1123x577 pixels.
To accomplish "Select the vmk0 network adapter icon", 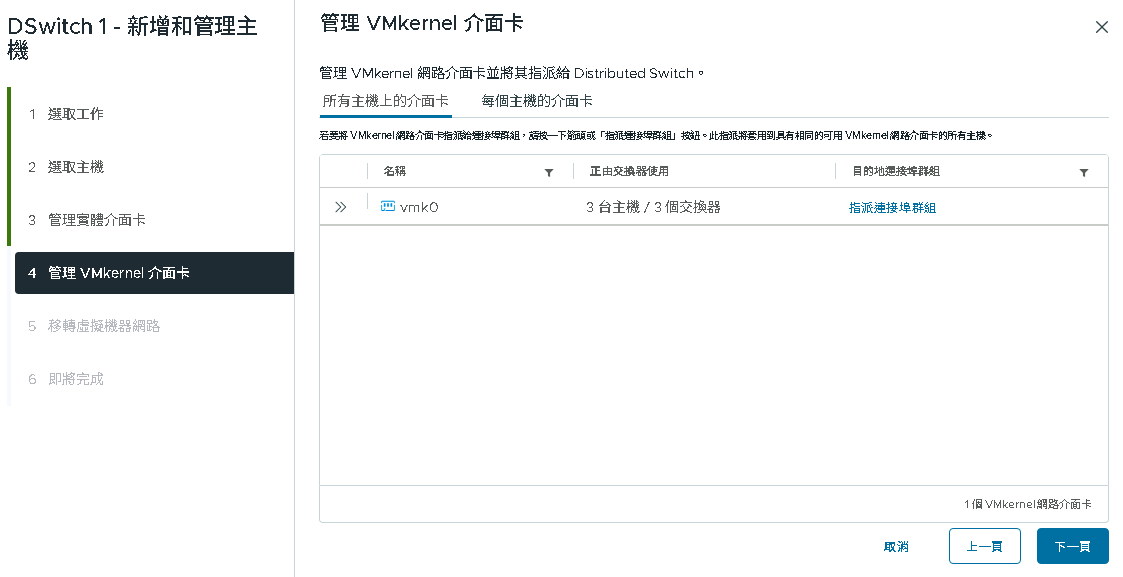I will point(387,207).
